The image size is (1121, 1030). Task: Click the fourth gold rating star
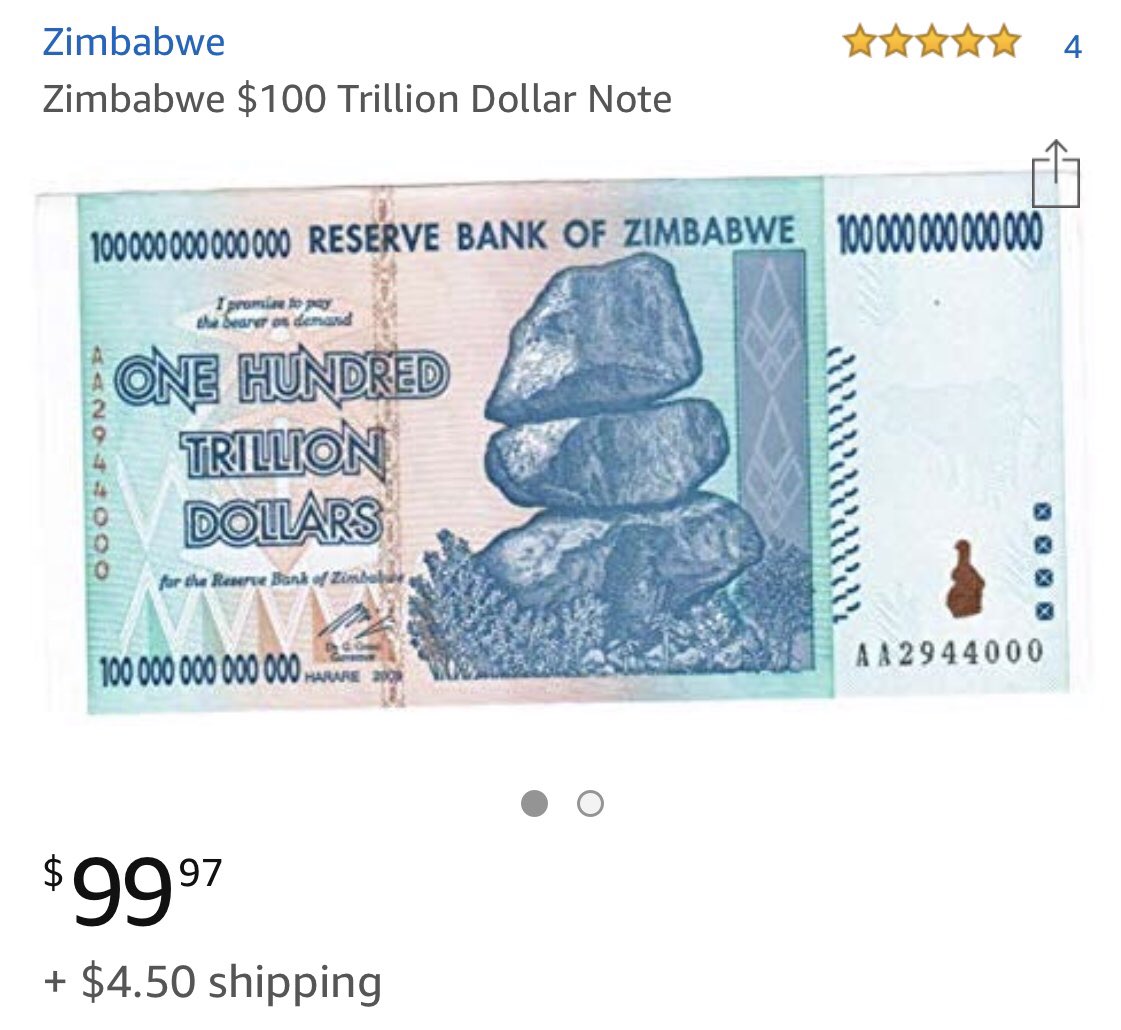(968, 41)
